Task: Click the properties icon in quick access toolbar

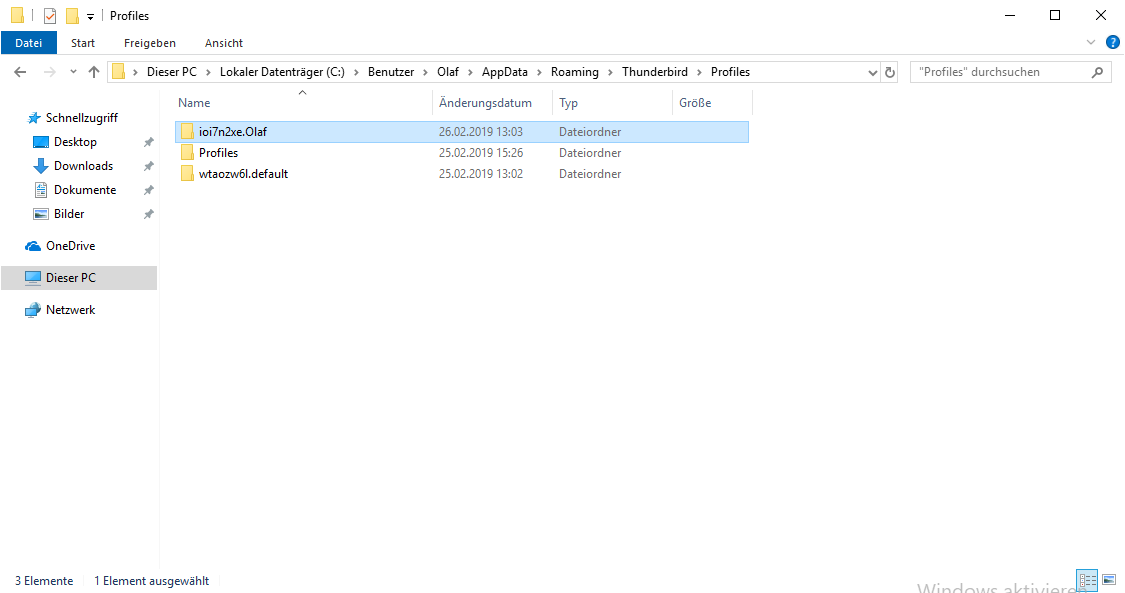Action: [50, 15]
